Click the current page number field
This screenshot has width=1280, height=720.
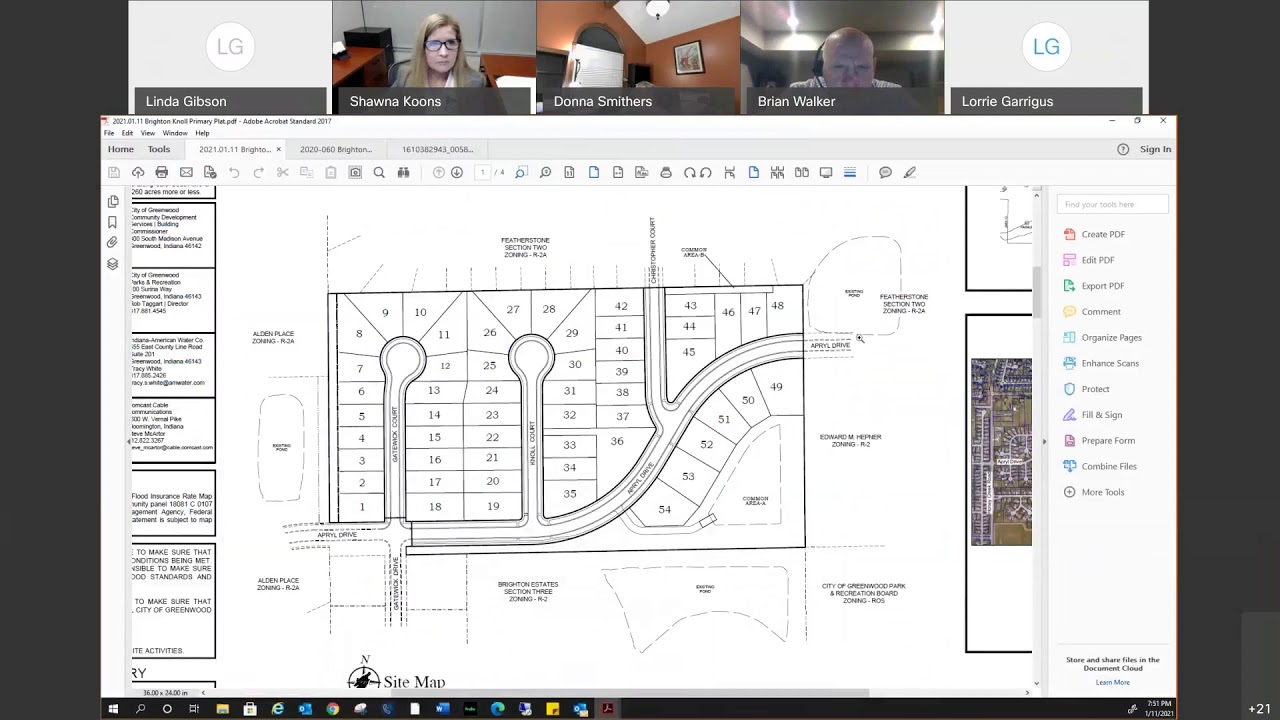[x=482, y=173]
